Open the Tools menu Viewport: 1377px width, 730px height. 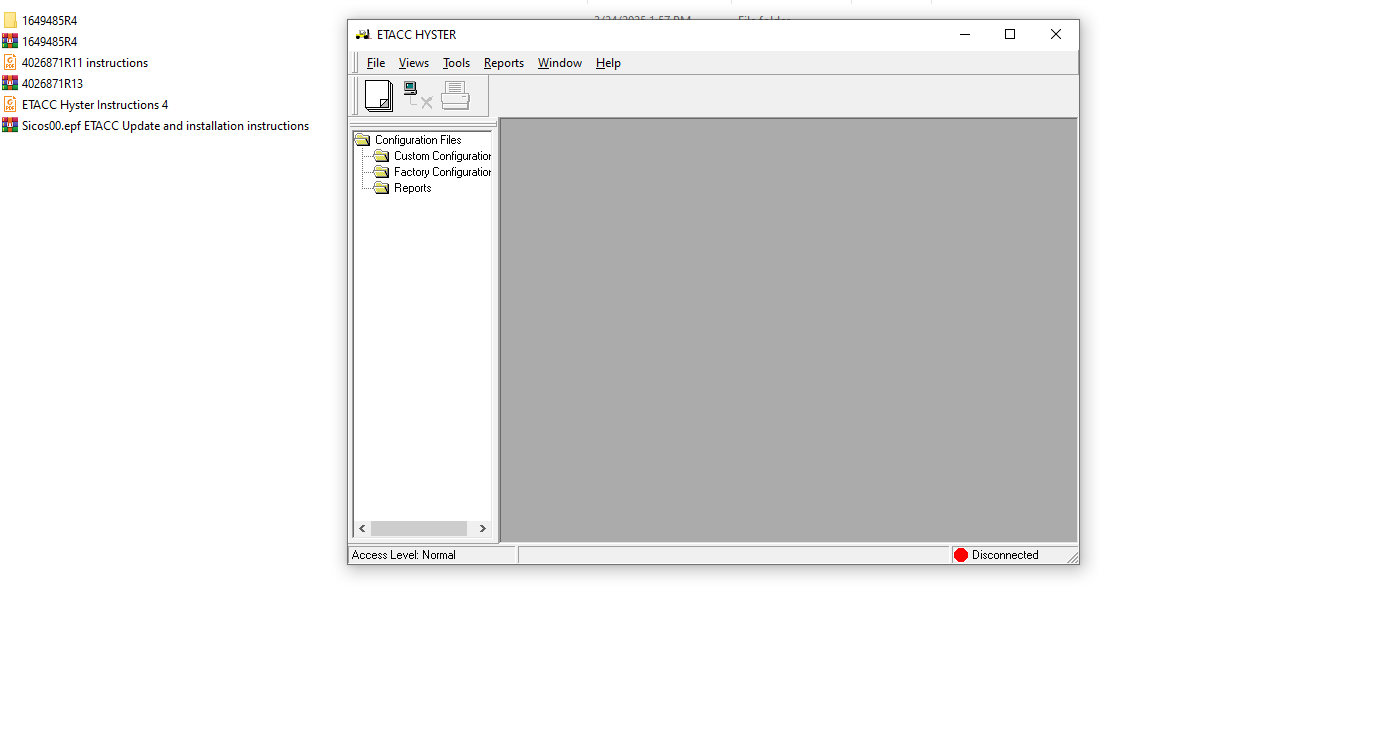(456, 63)
